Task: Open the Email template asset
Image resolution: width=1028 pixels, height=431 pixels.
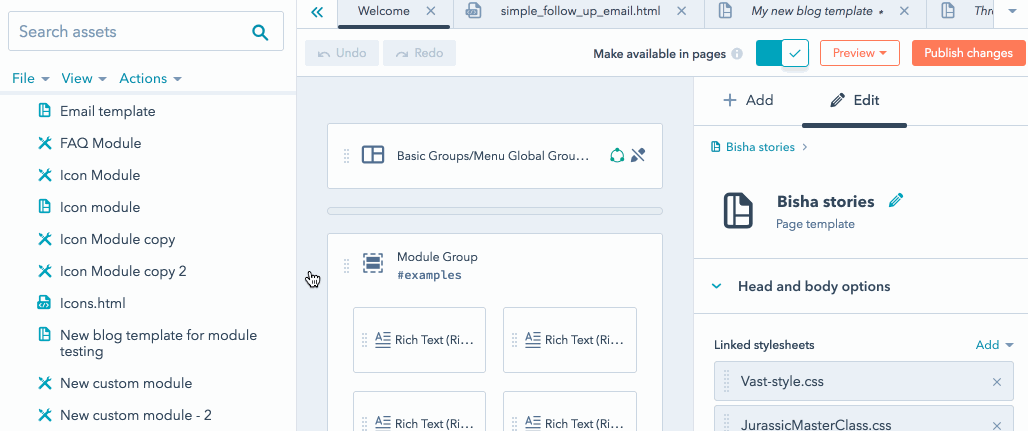Action: (108, 111)
